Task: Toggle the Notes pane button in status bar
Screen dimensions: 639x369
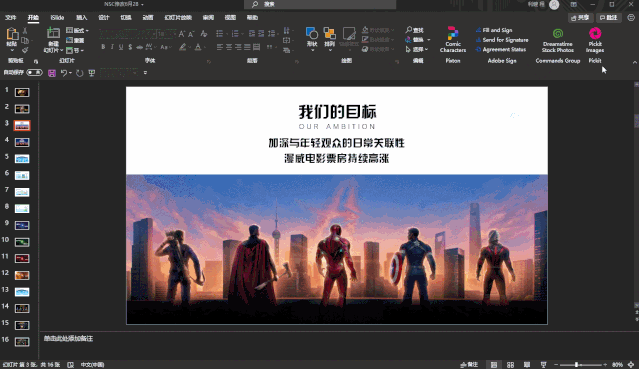Action: [469, 365]
